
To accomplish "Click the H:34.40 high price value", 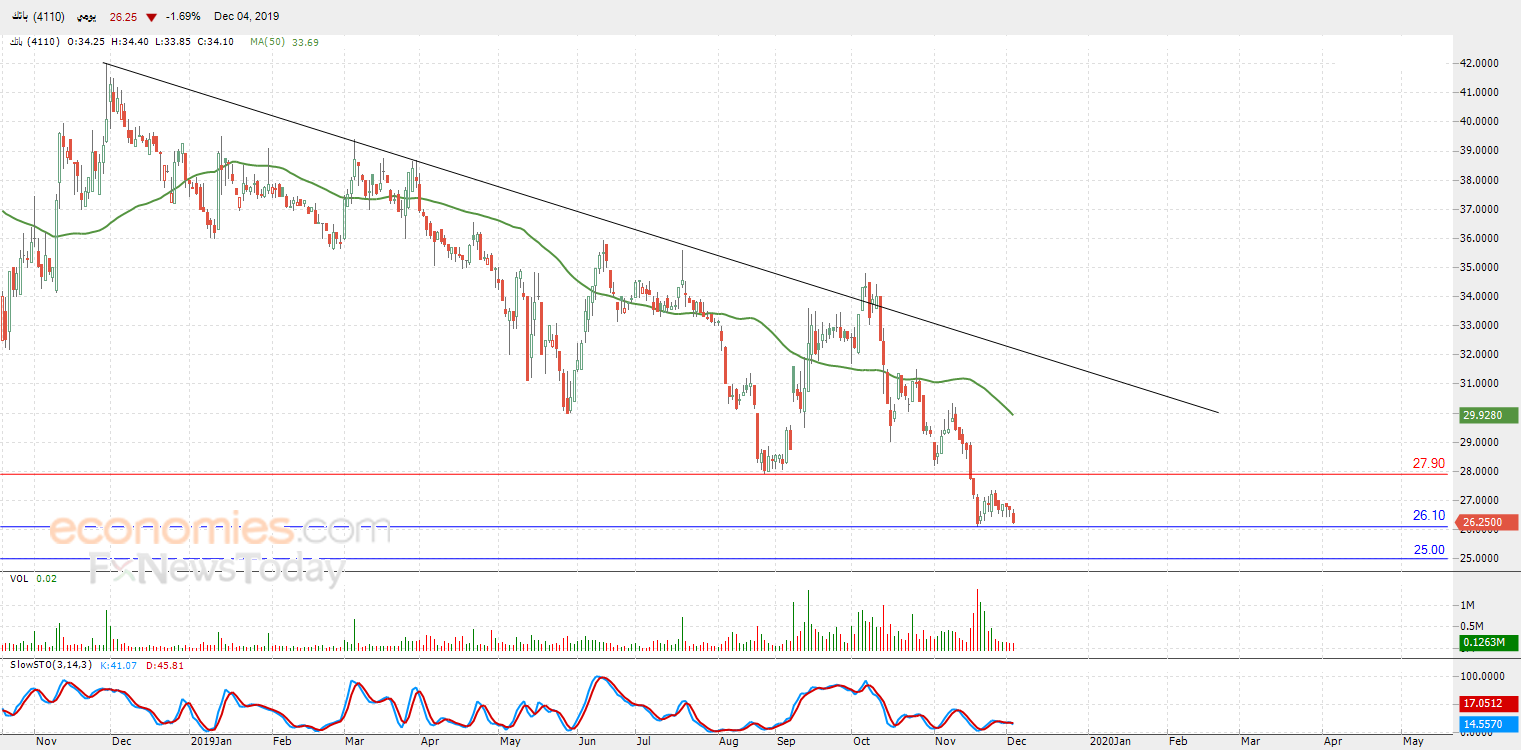I will pos(129,42).
